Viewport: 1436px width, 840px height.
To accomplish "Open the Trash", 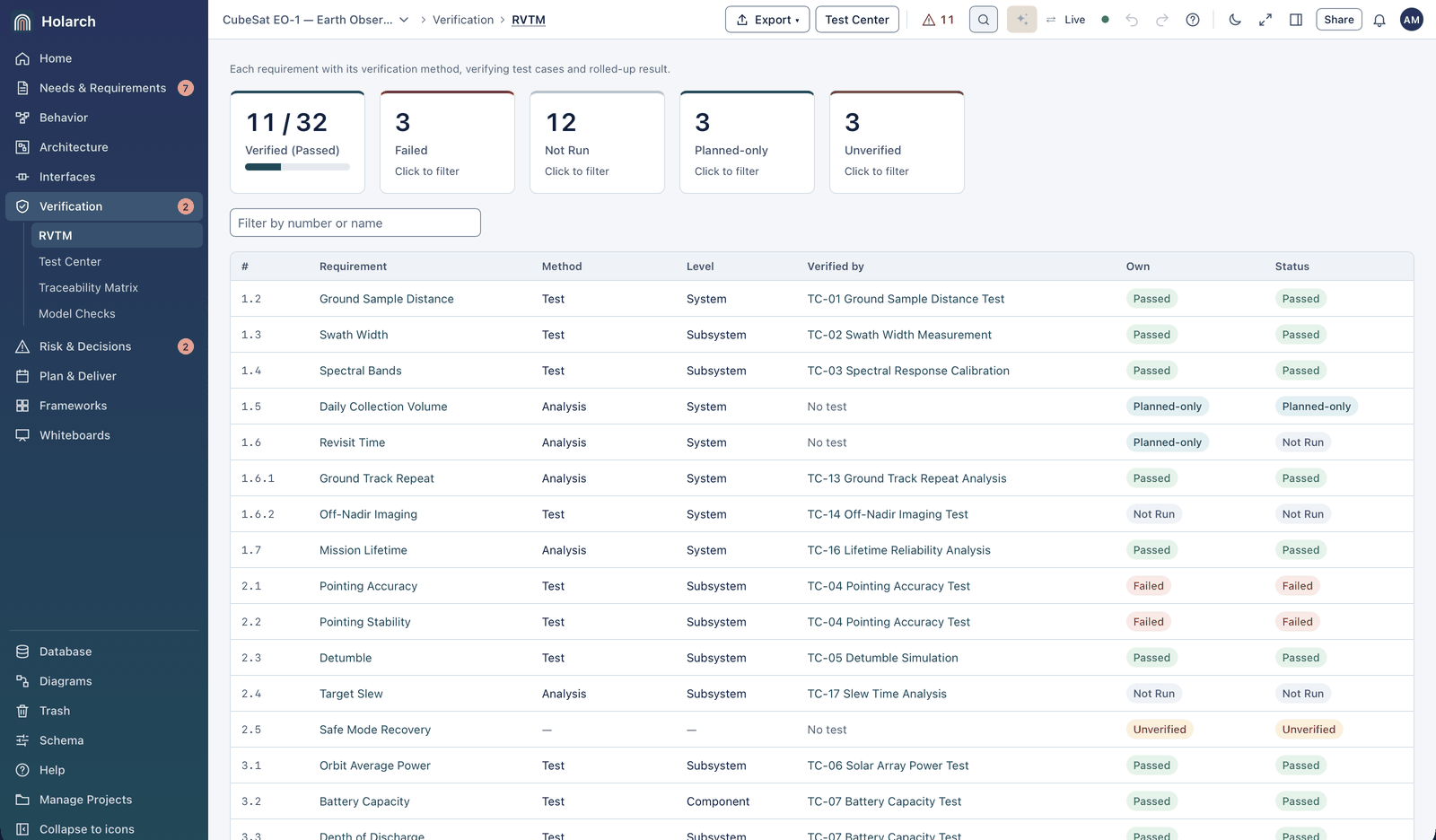I will click(104, 711).
